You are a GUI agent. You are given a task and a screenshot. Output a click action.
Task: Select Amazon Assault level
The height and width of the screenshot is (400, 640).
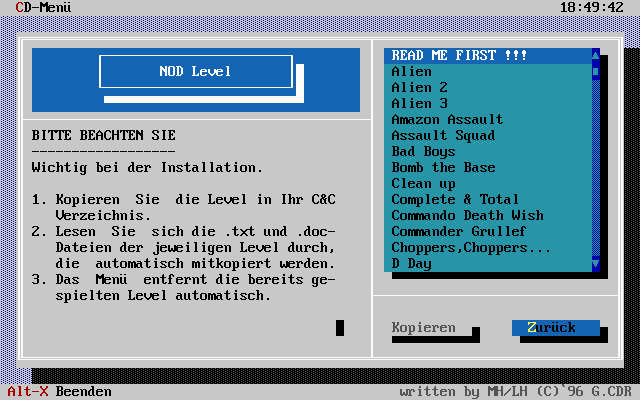447,120
